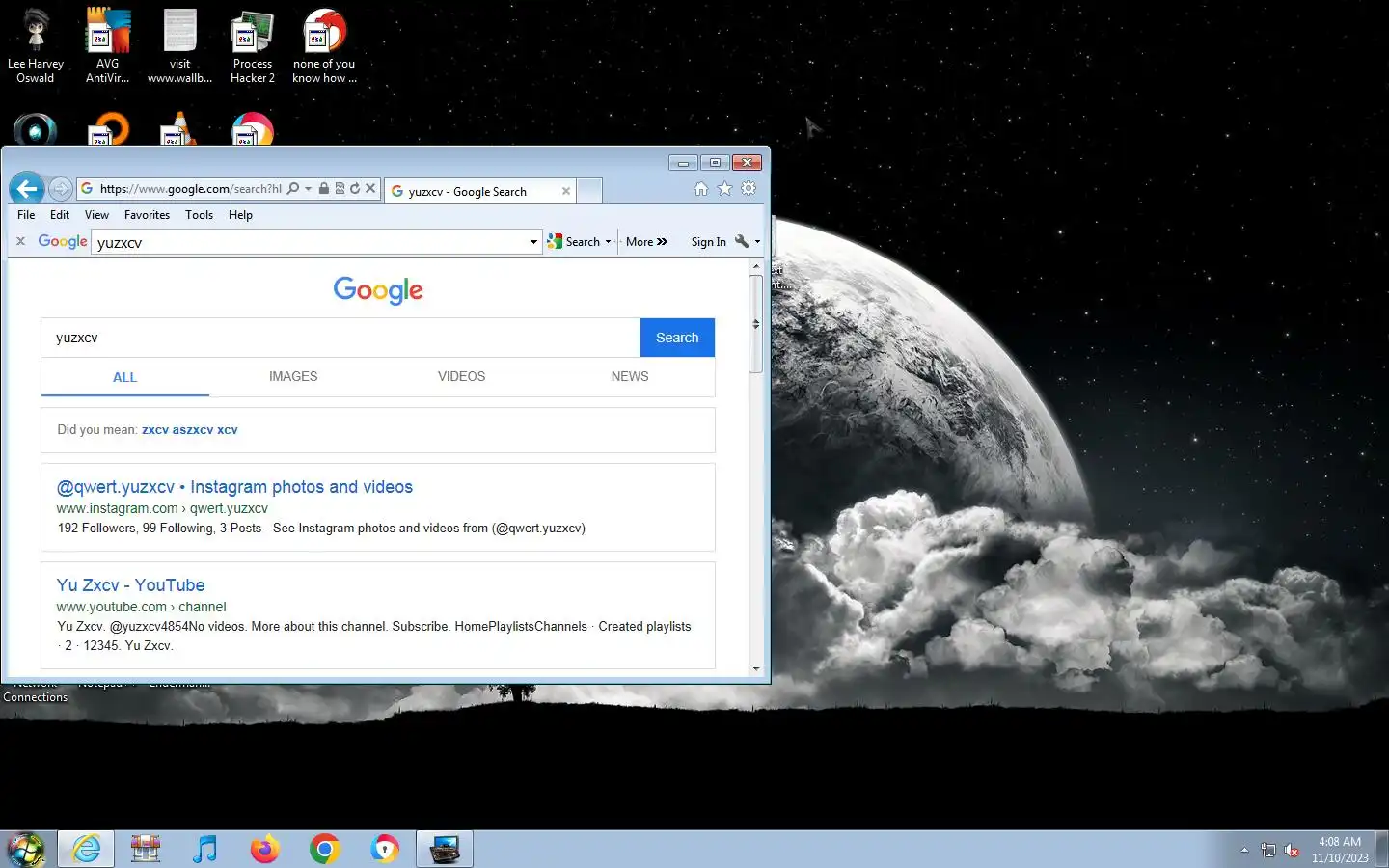The width and height of the screenshot is (1389, 868).
Task: Click the www.instagram.com › qwert.yuzxcv URL text
Action: (x=162, y=508)
